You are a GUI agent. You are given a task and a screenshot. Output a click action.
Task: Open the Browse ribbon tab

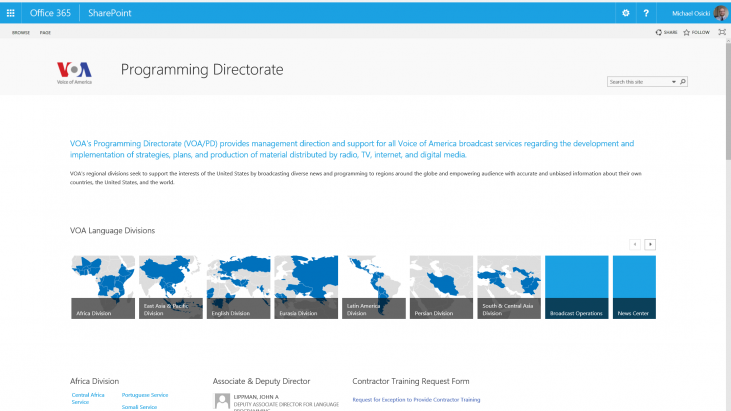21,33
